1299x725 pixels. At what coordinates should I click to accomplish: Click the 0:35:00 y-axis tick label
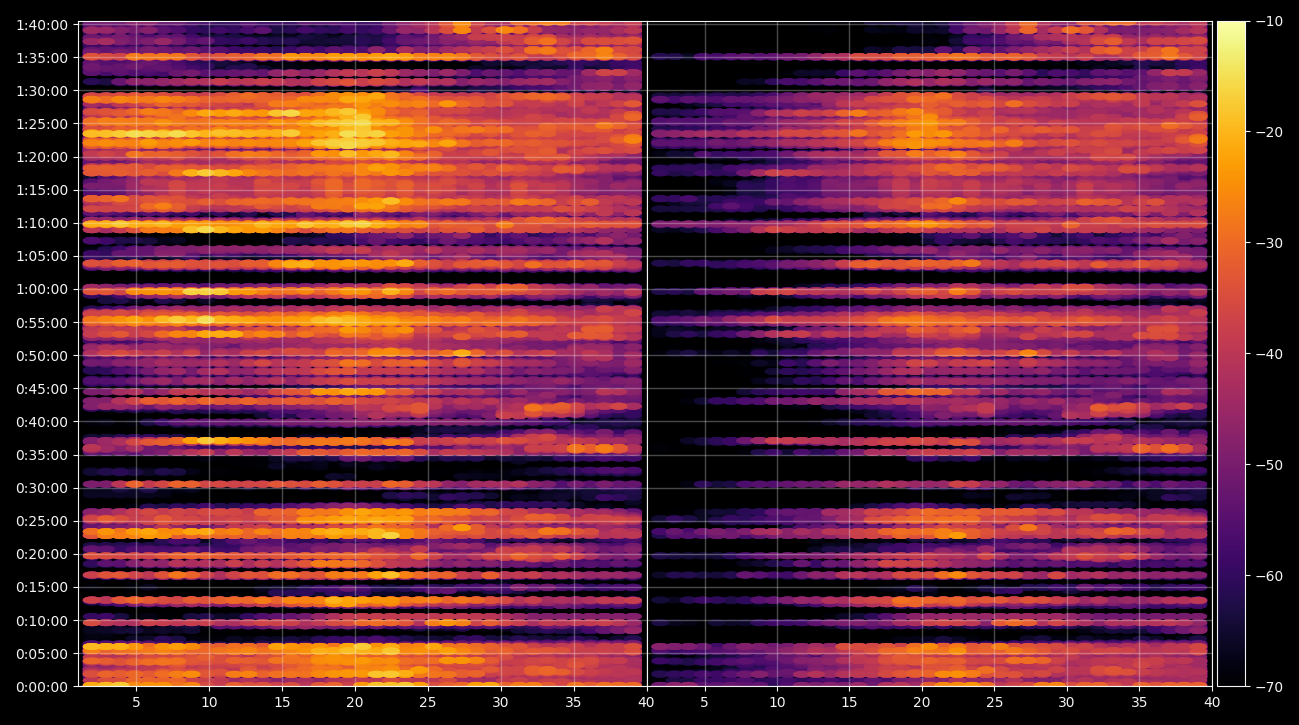[x=43, y=455]
